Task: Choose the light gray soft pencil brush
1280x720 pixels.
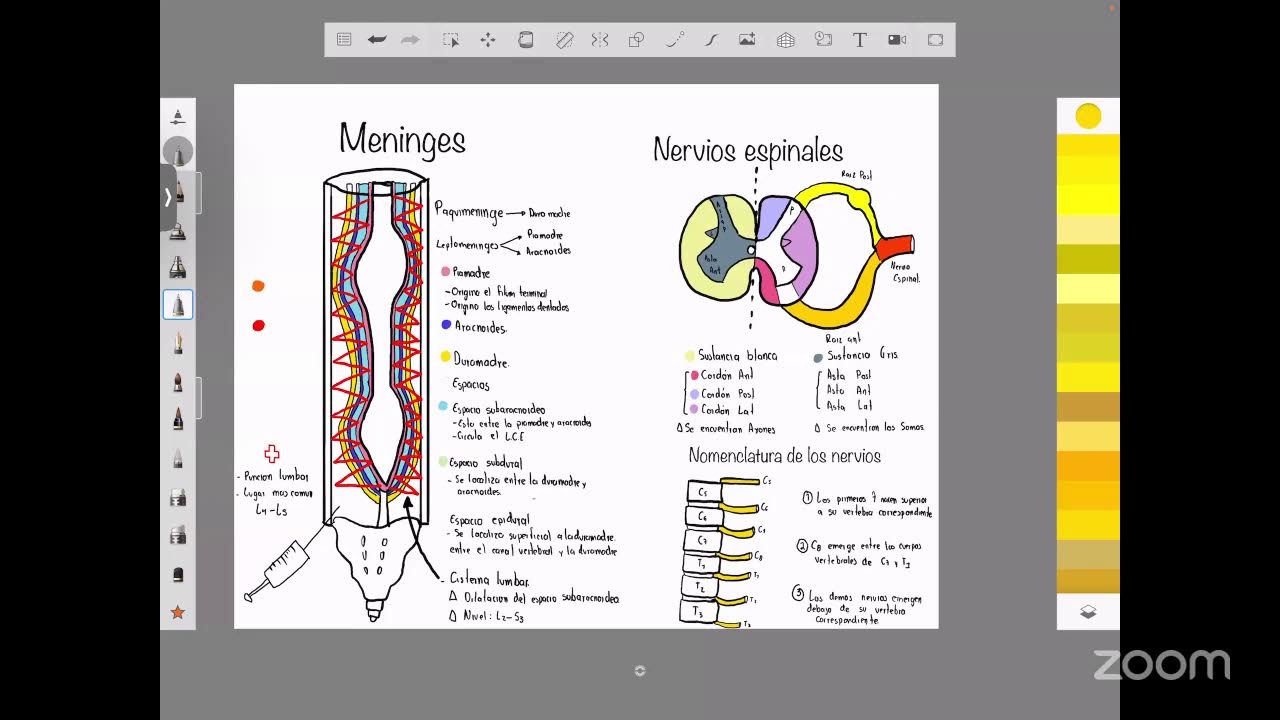Action: 178,459
